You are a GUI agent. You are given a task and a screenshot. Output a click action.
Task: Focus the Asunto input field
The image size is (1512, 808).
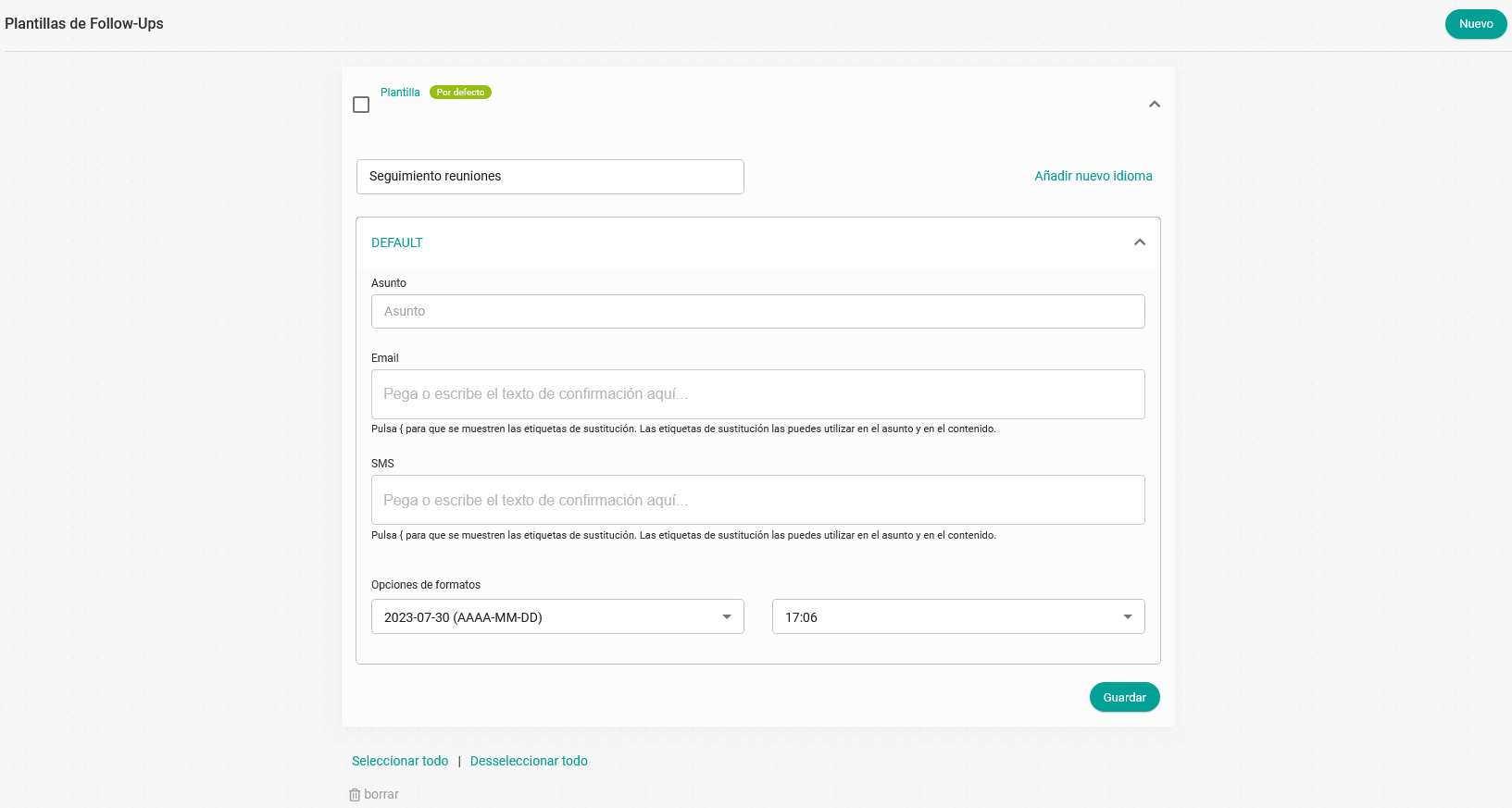pyautogui.click(x=757, y=311)
